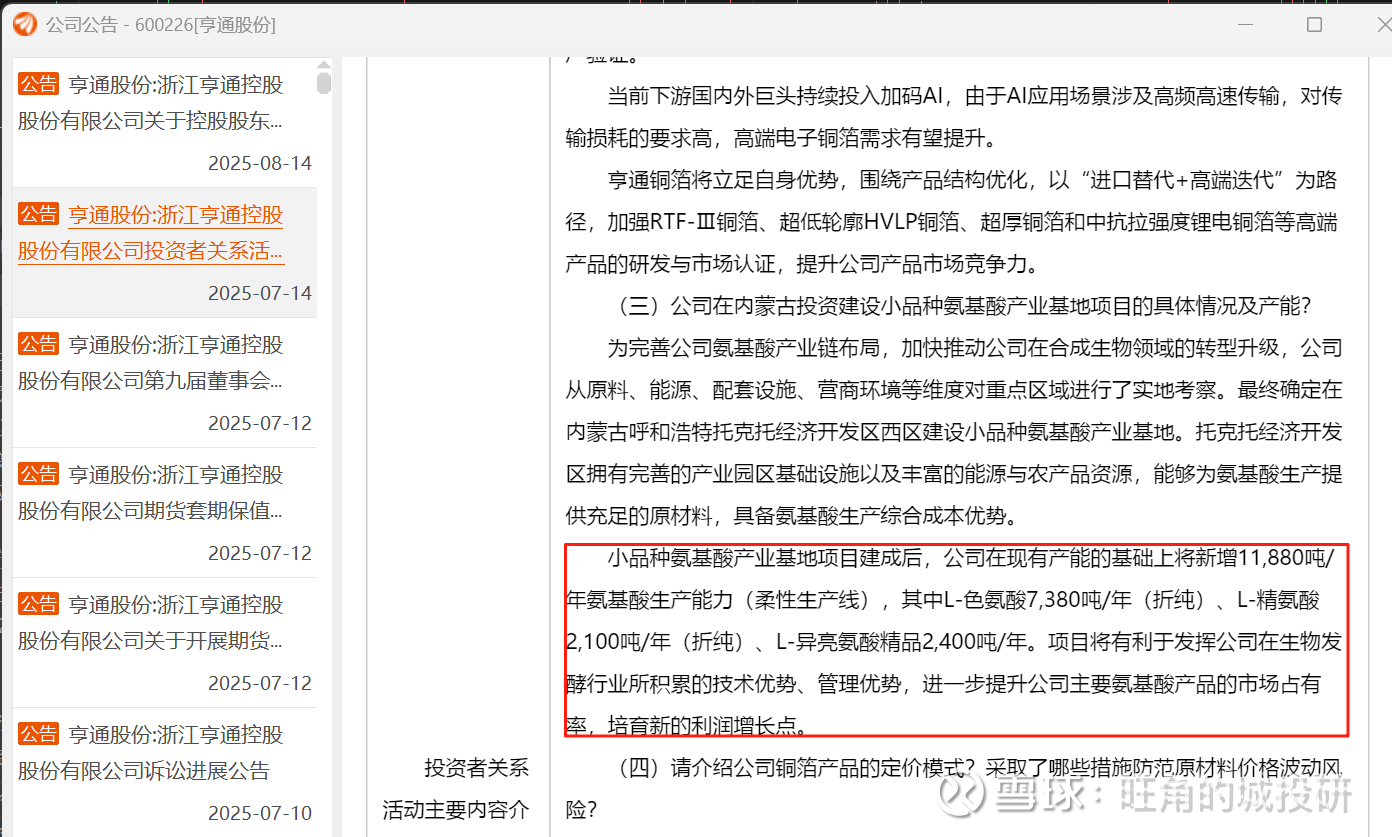Click the line starting 率，培育新的利润增长点

click(687, 726)
